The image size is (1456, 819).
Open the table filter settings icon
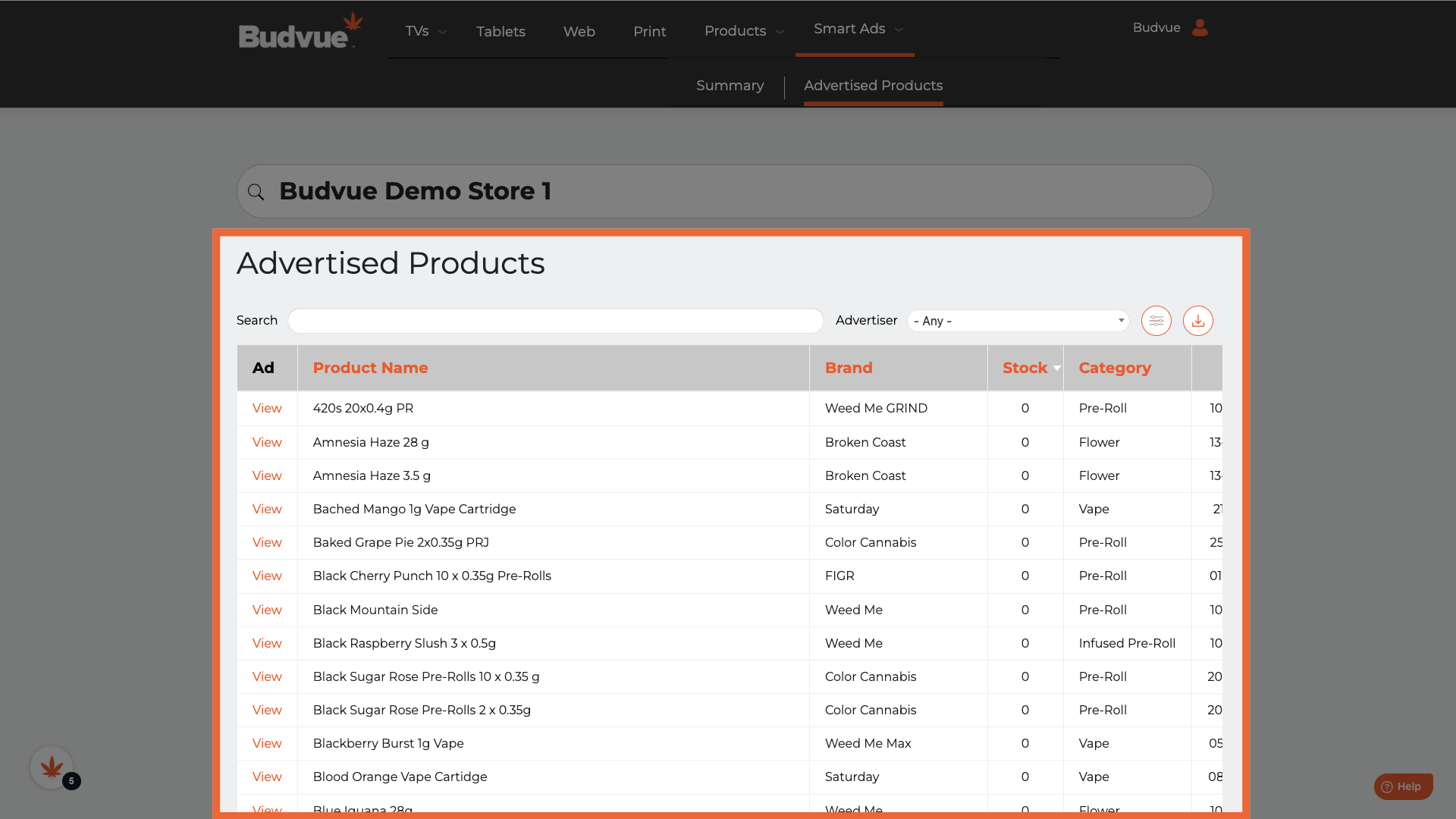coord(1156,321)
